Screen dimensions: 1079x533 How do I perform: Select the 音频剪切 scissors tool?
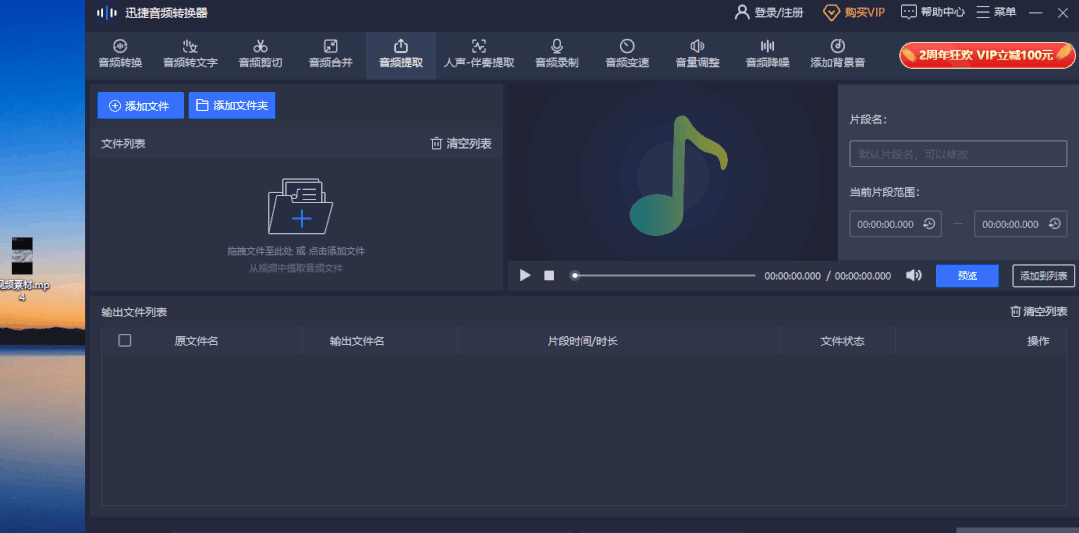[x=260, y=54]
